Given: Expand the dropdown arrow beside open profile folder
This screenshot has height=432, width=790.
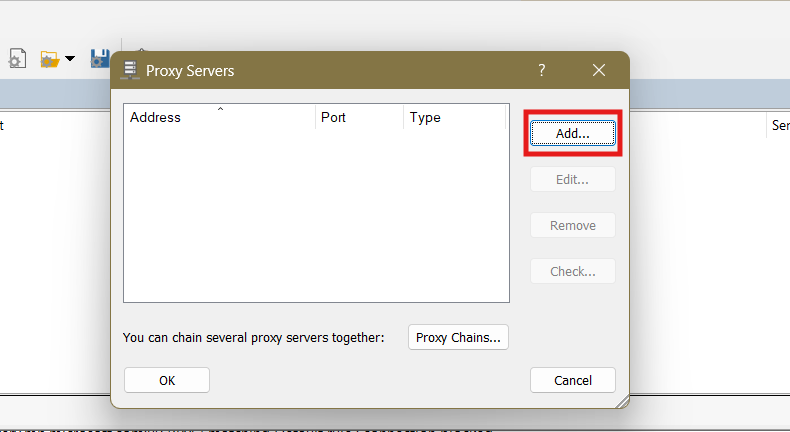Looking at the screenshot, I should (70, 60).
